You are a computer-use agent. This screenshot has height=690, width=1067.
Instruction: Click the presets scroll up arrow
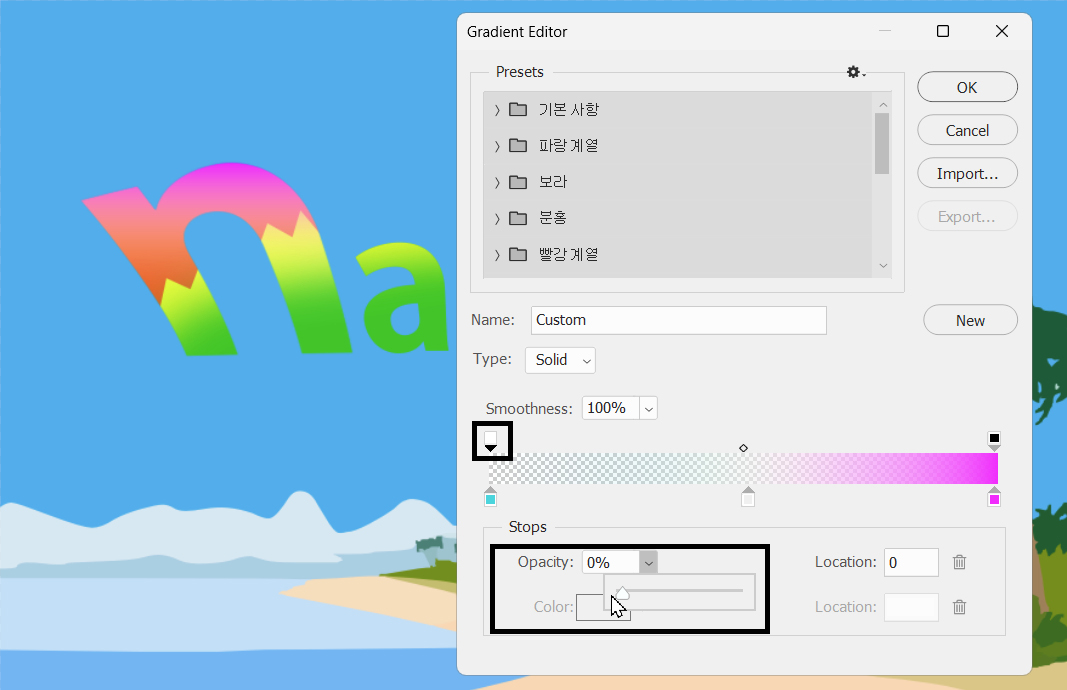point(883,105)
